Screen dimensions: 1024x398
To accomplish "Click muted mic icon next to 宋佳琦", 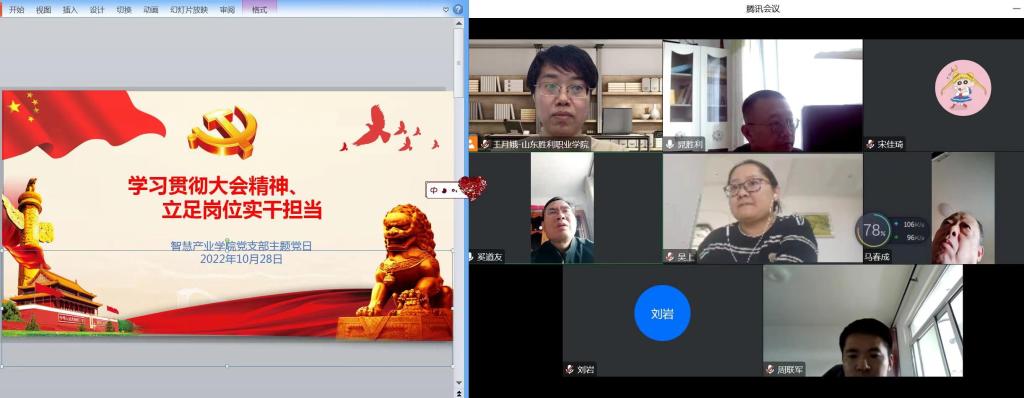I will 871,144.
